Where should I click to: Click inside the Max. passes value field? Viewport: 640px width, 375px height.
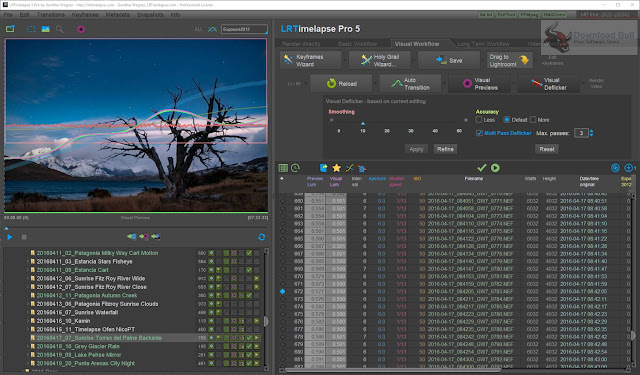tap(581, 133)
